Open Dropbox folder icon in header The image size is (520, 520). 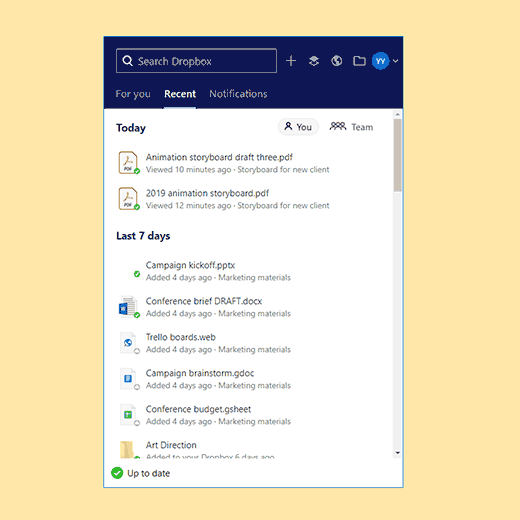[359, 61]
